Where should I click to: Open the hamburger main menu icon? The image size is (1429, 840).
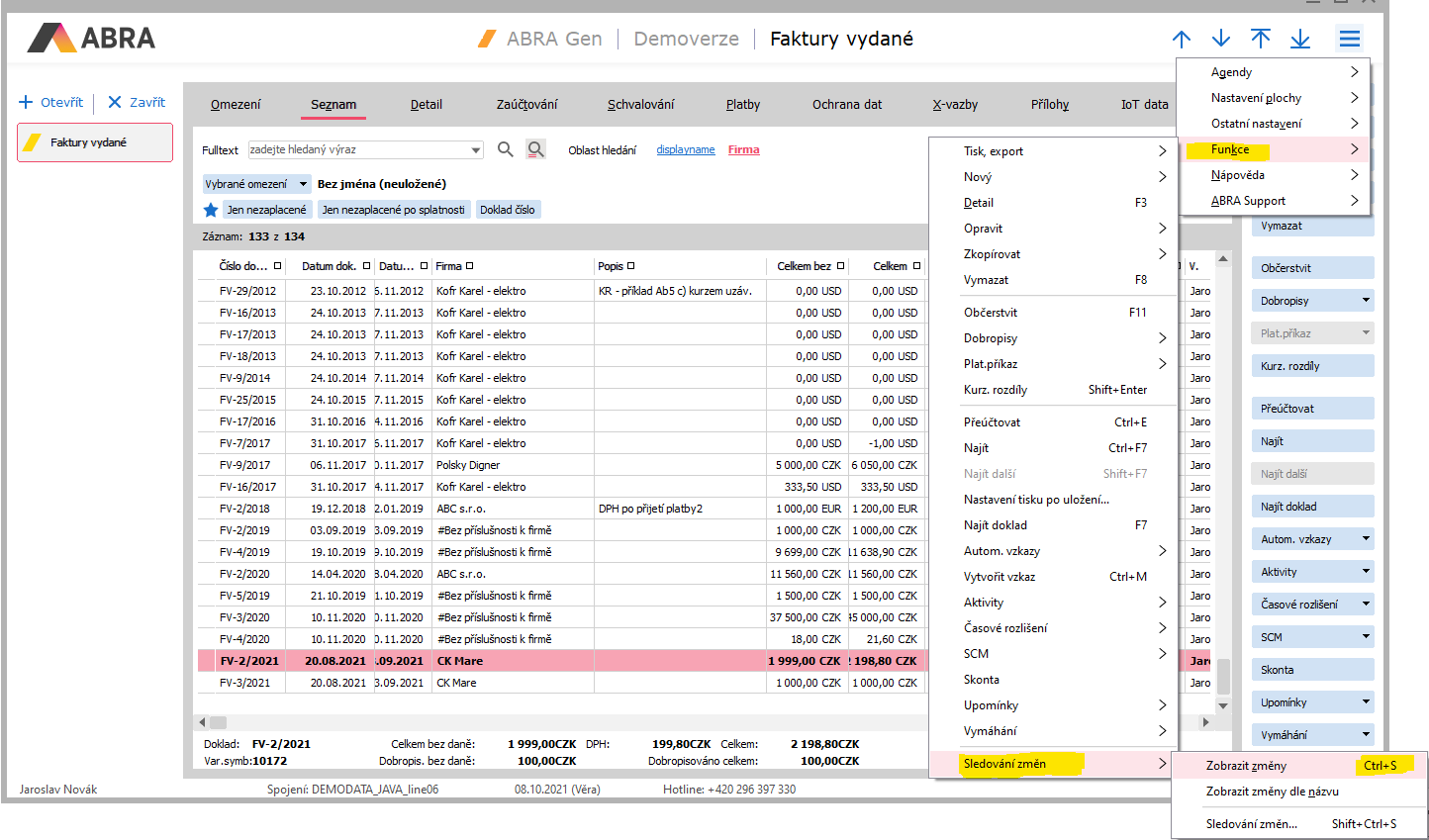(x=1349, y=39)
